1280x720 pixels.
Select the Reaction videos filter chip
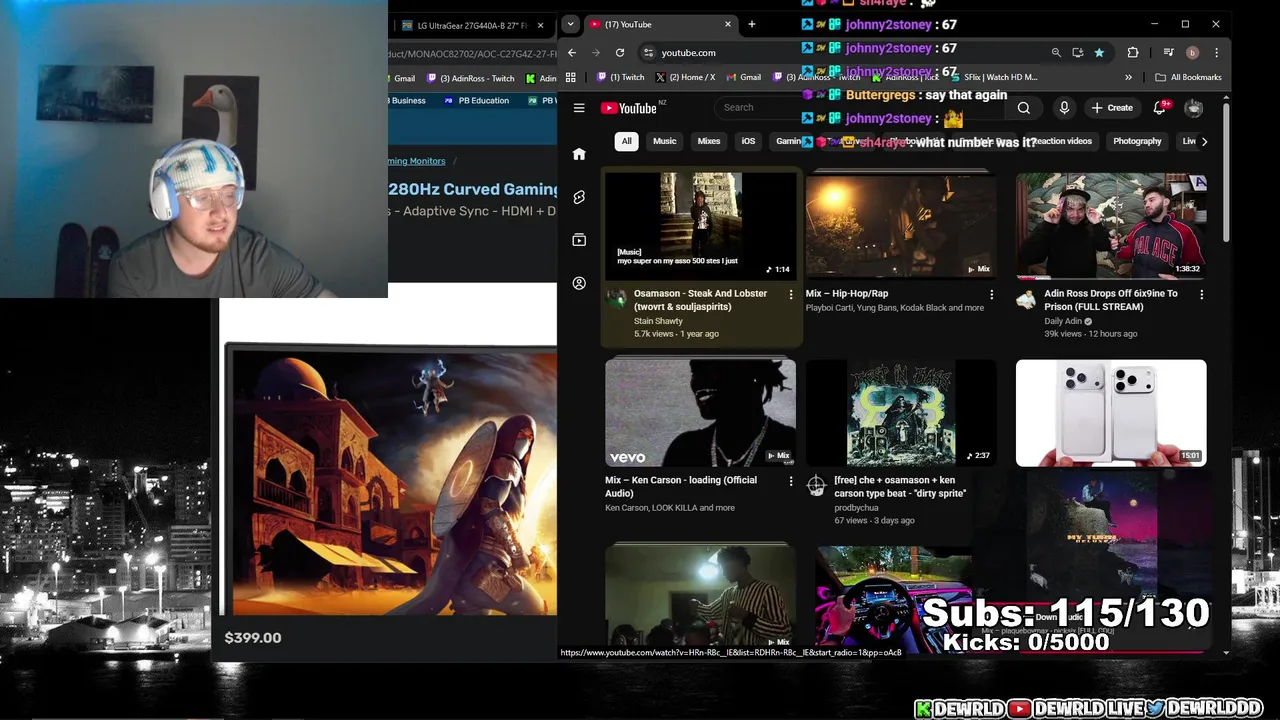coord(1062,141)
